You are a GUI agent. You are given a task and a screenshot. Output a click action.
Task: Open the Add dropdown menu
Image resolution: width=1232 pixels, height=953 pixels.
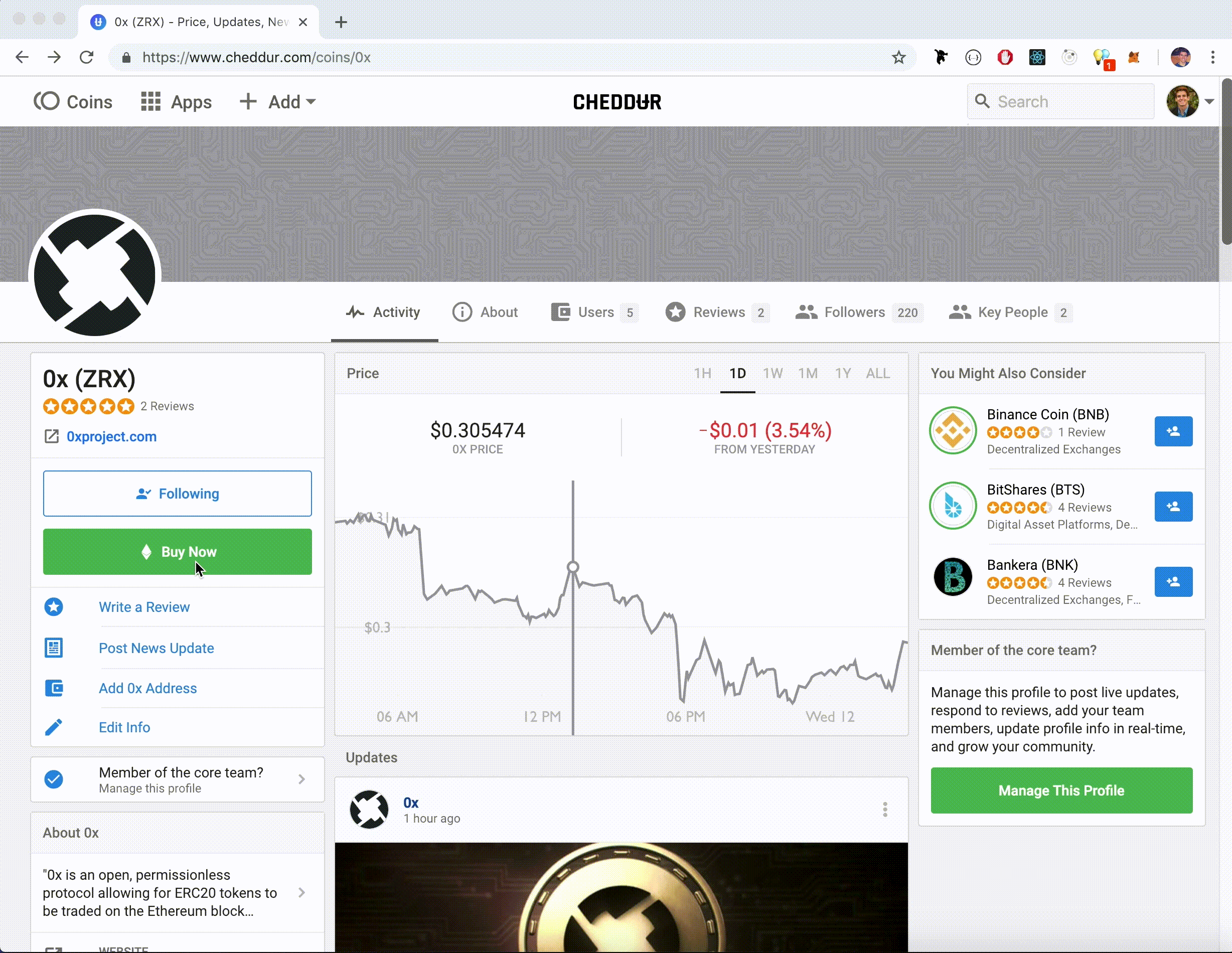point(277,102)
